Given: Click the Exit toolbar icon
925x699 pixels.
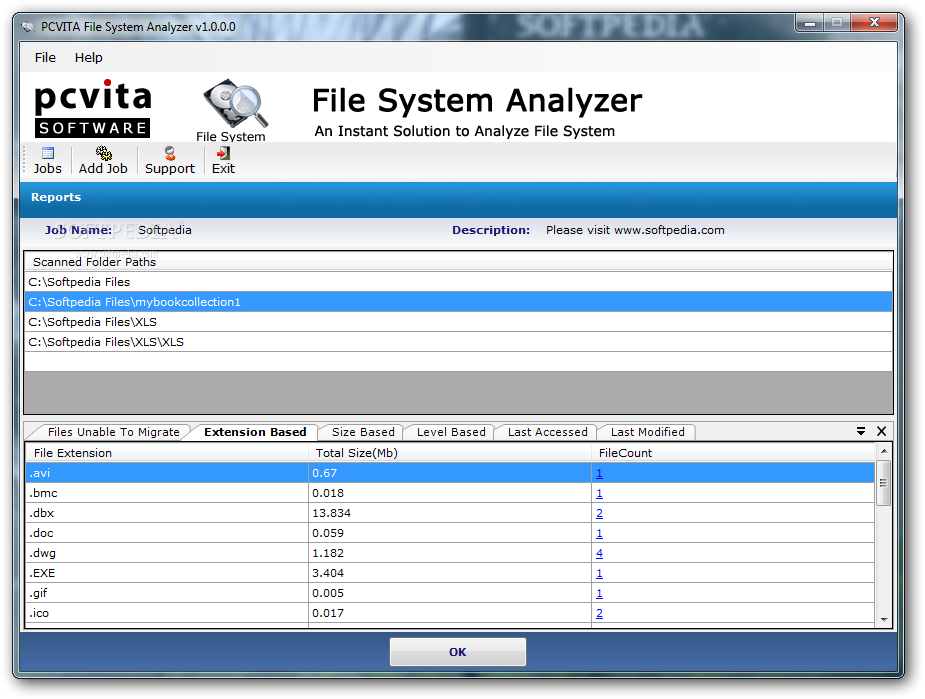Looking at the screenshot, I should [x=223, y=160].
